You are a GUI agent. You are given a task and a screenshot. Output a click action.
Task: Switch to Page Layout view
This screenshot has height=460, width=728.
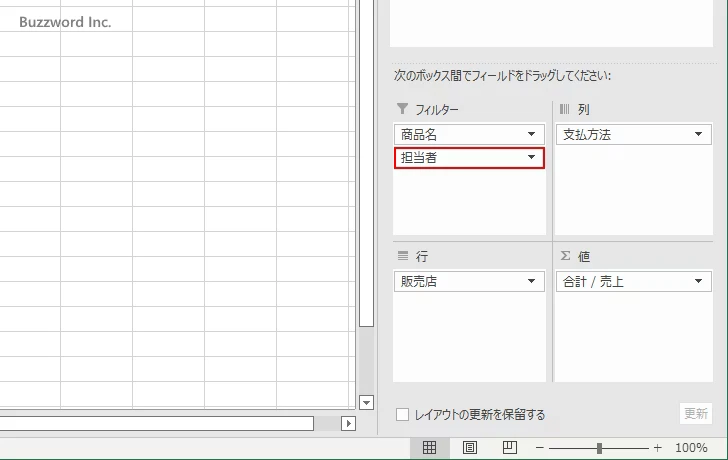[469, 447]
